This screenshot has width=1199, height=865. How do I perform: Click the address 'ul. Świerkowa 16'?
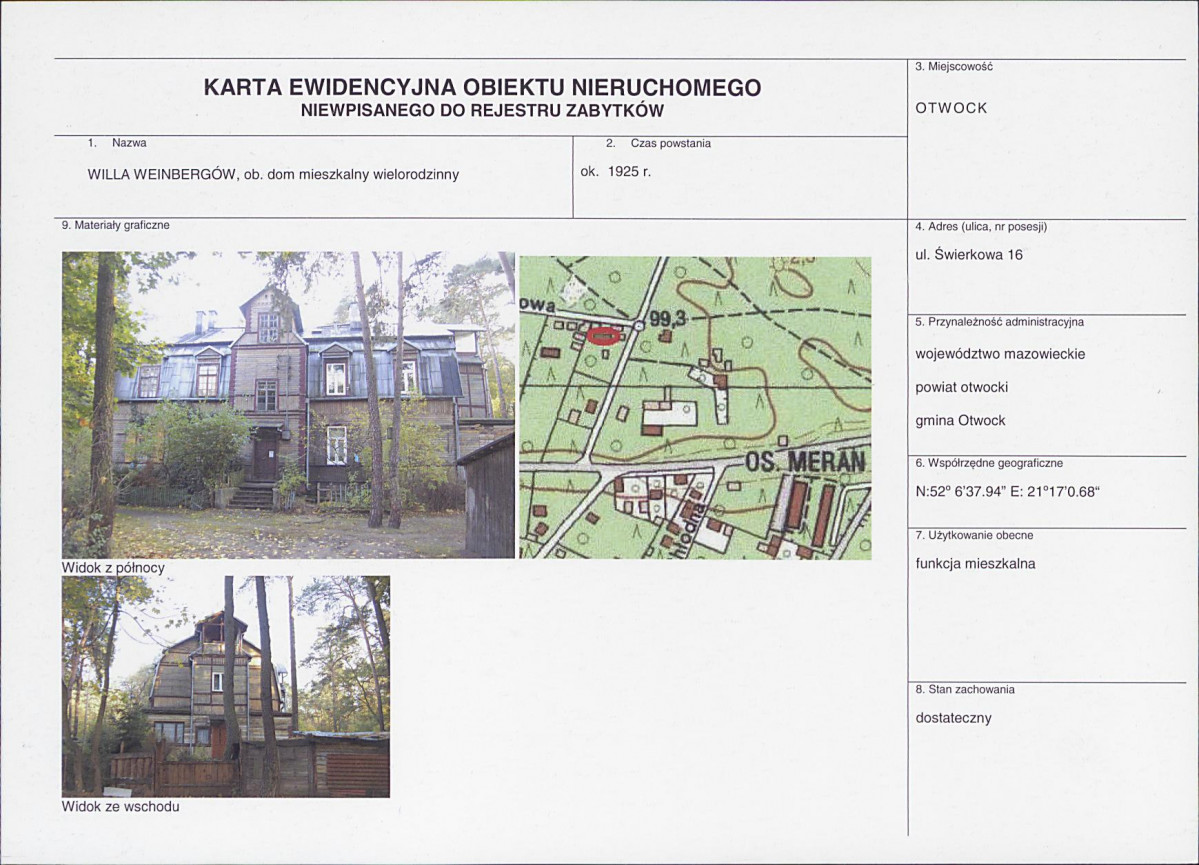pyautogui.click(x=969, y=255)
